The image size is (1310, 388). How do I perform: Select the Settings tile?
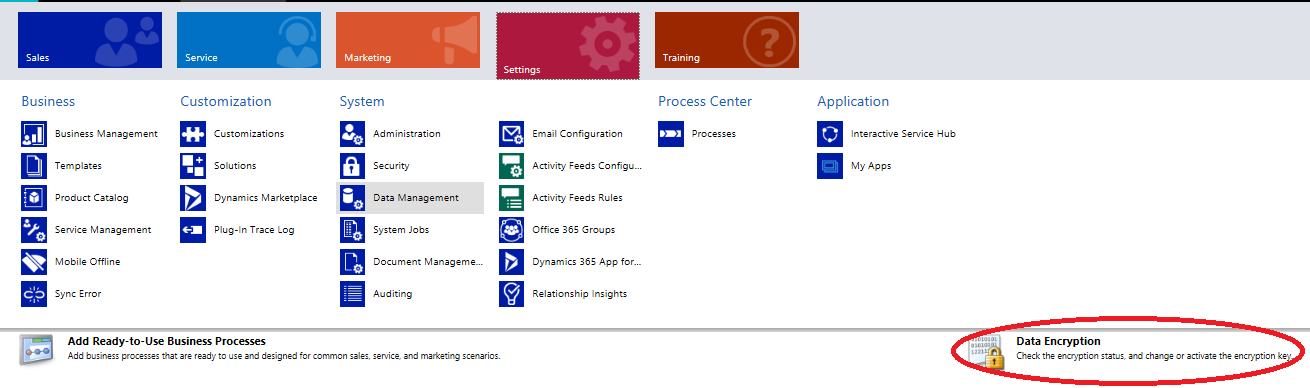pyautogui.click(x=567, y=46)
